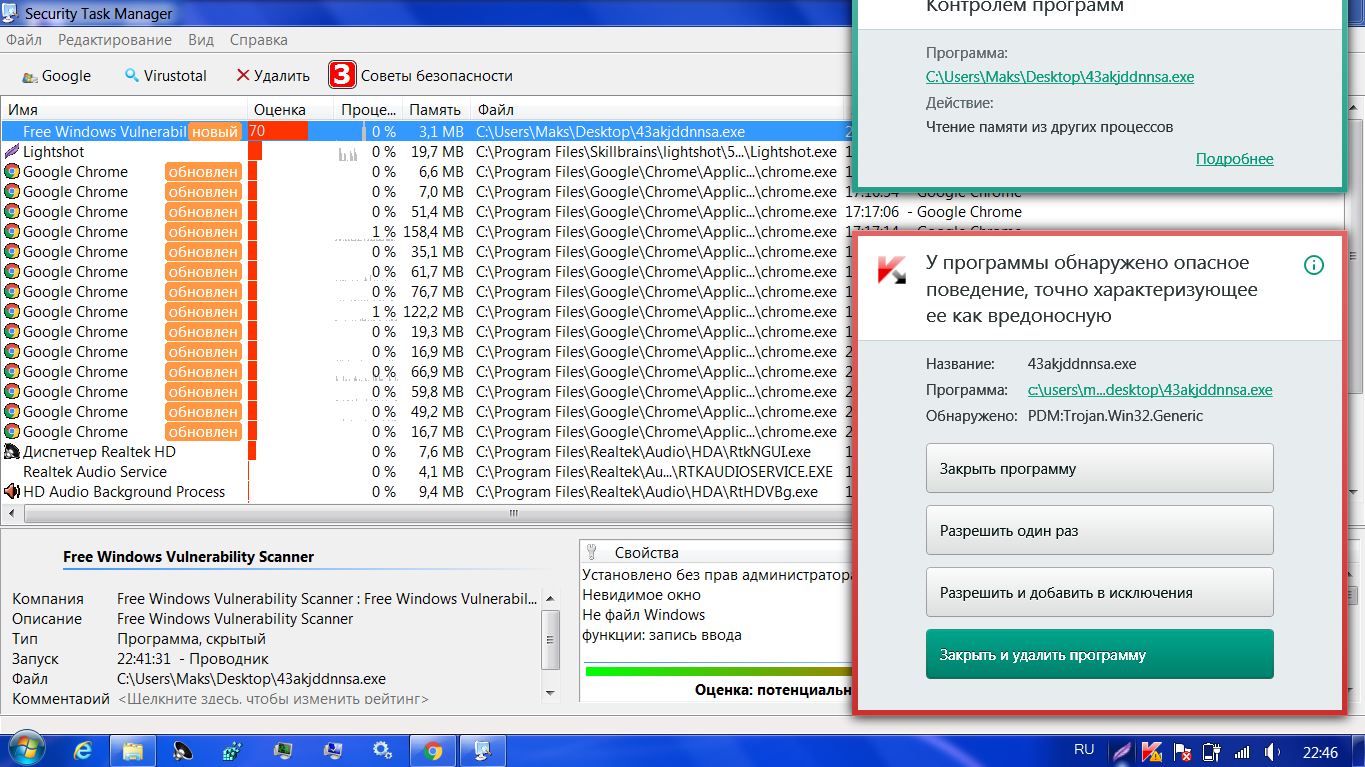
Task: Click Chrome icon on the 35,1 MB row
Action: click(x=12, y=252)
